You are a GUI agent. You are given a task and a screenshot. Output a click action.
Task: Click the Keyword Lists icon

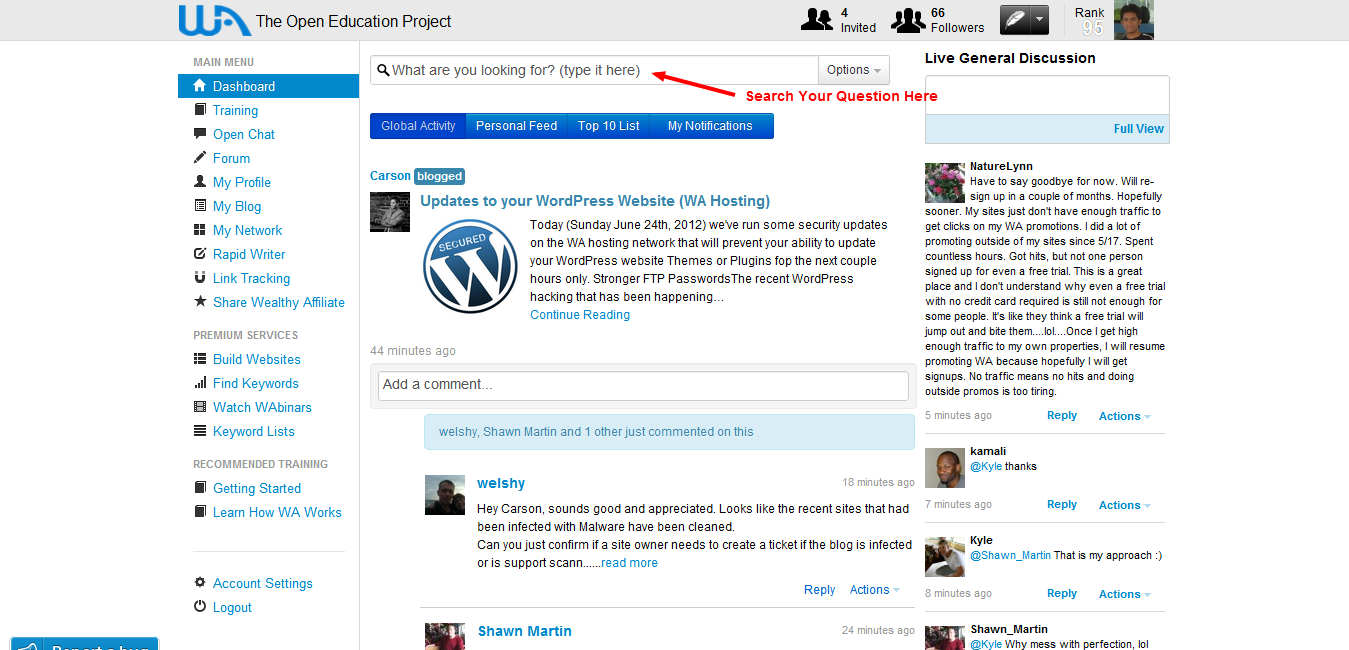200,431
